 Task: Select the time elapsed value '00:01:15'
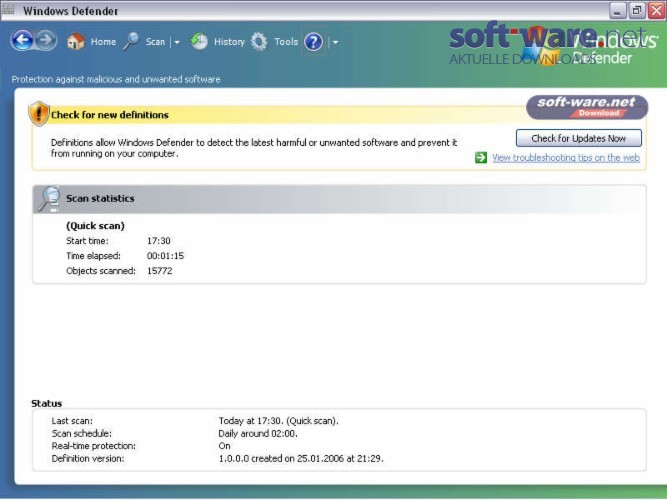165,256
